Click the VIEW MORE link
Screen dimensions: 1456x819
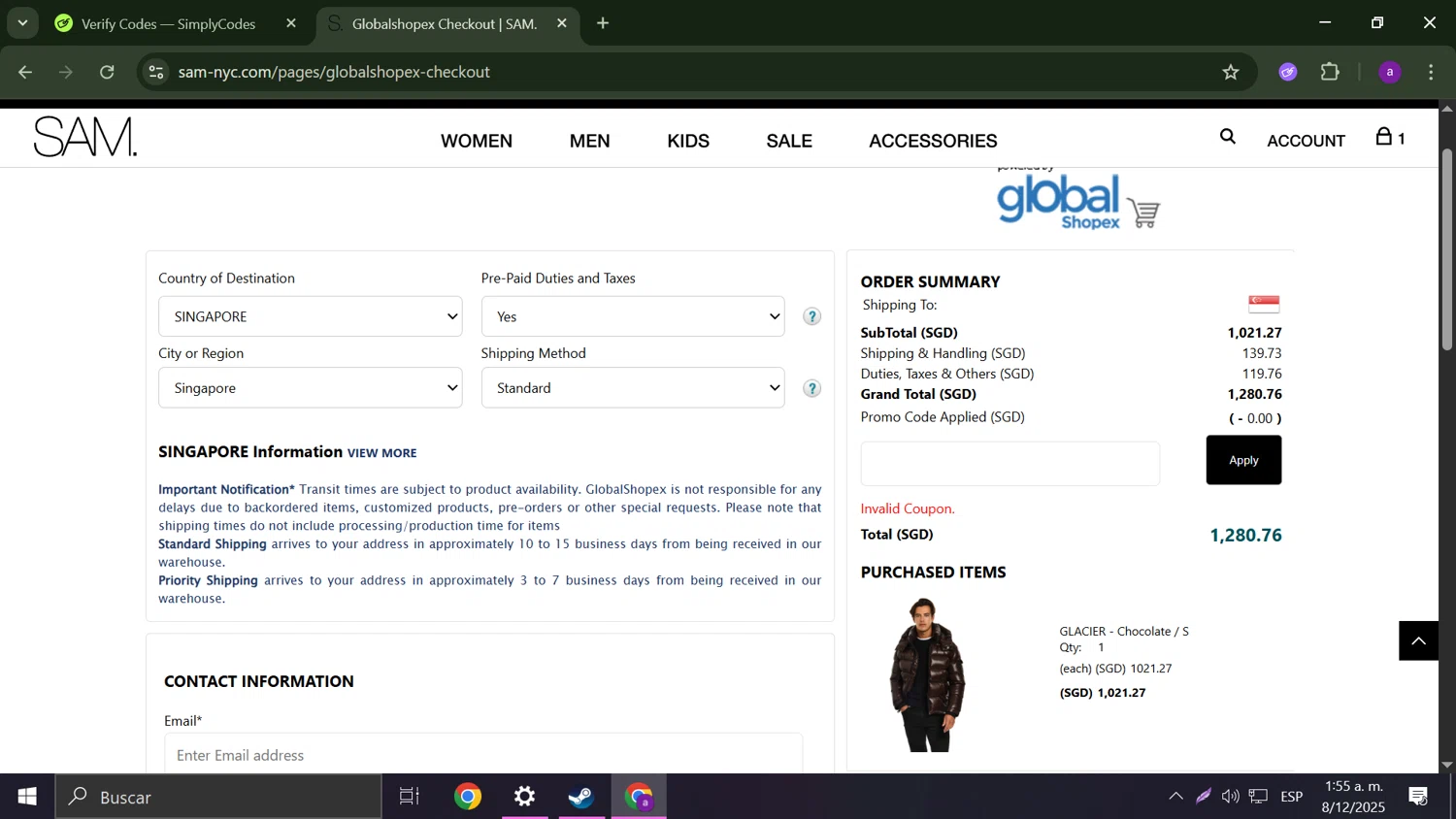coord(381,453)
